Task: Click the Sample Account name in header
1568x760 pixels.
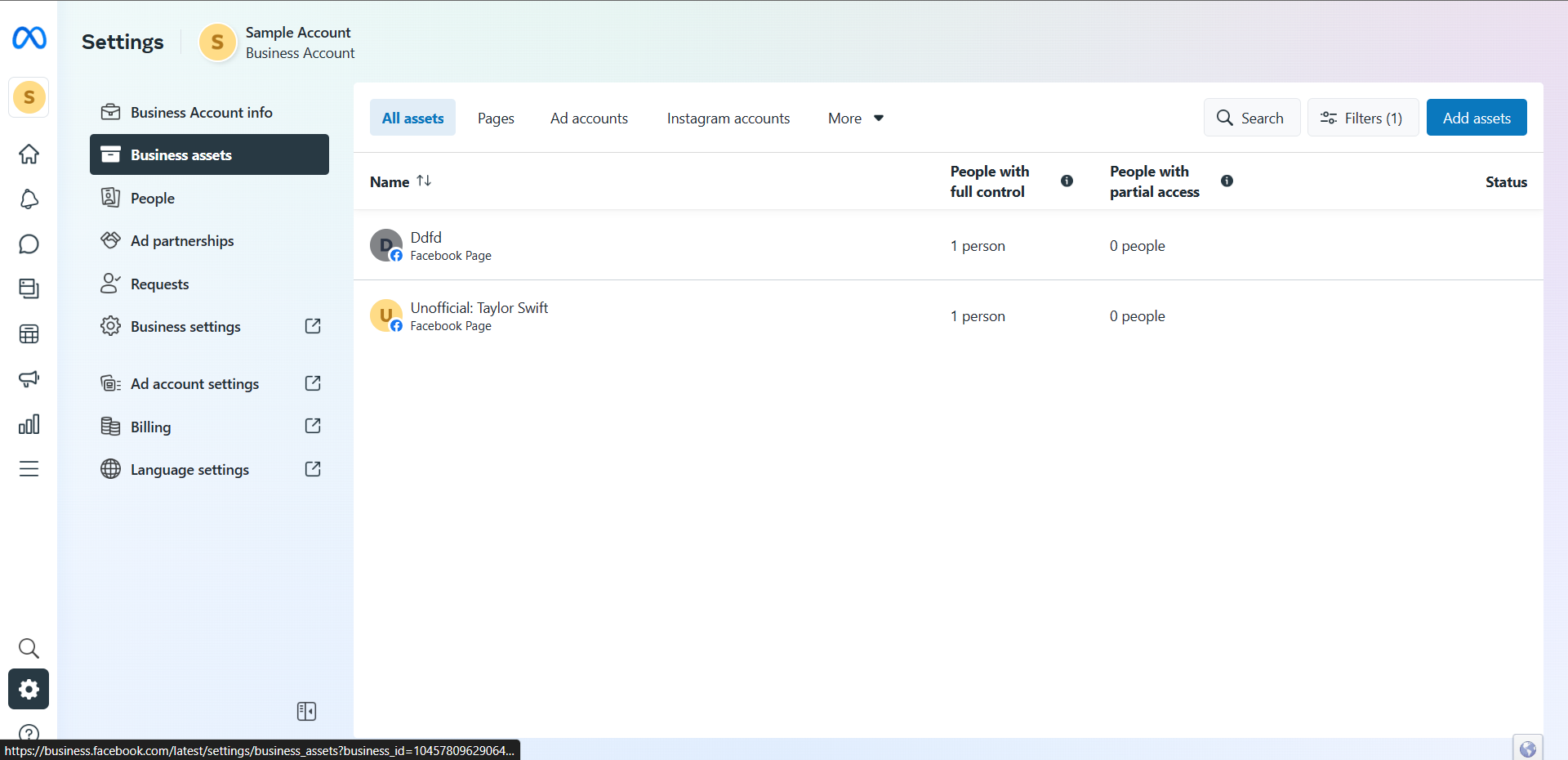Action: pos(298,32)
